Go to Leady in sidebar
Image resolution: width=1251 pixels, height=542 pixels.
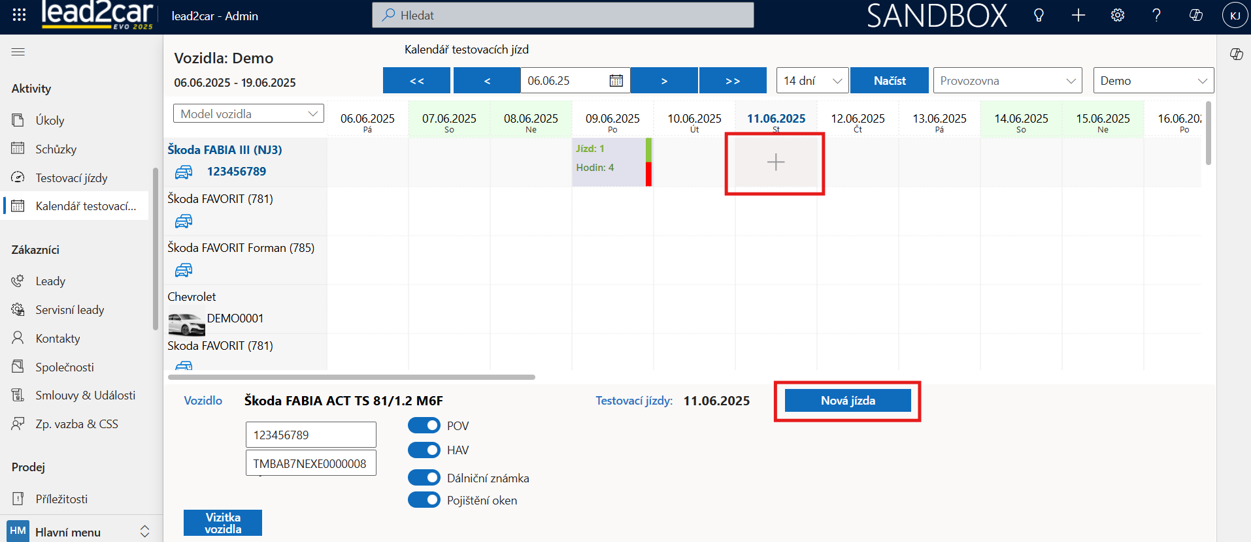pos(50,281)
